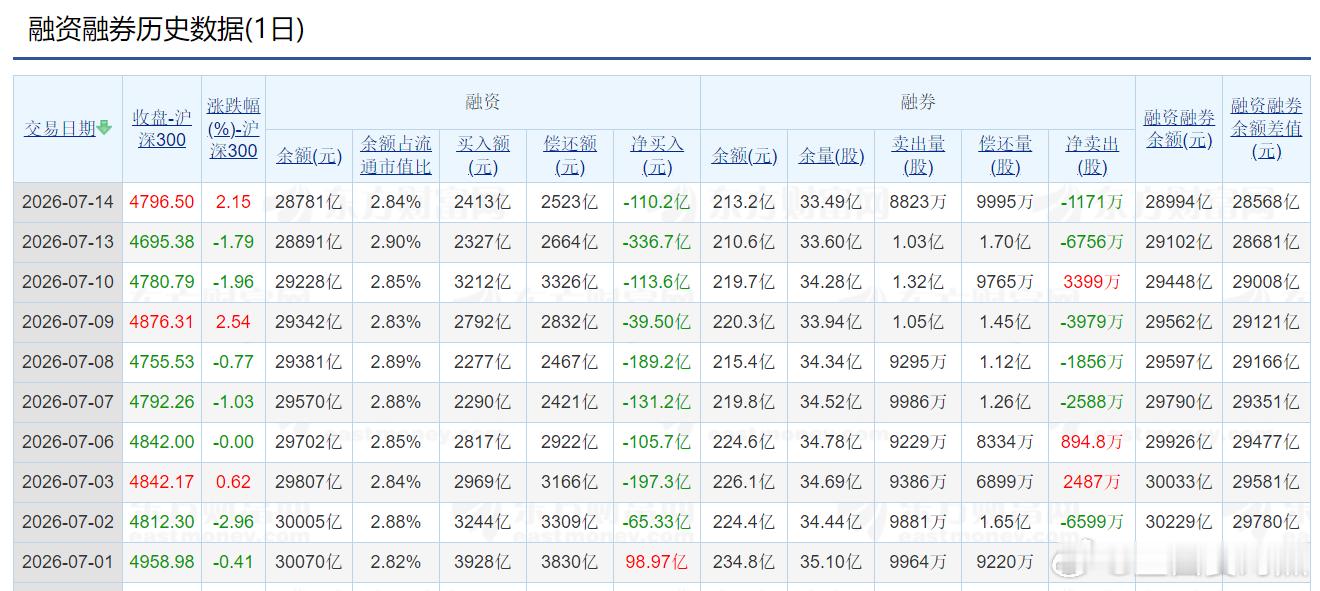The height and width of the screenshot is (591, 1320).
Task: Sort by 买入额(元) column header
Action: (483, 155)
